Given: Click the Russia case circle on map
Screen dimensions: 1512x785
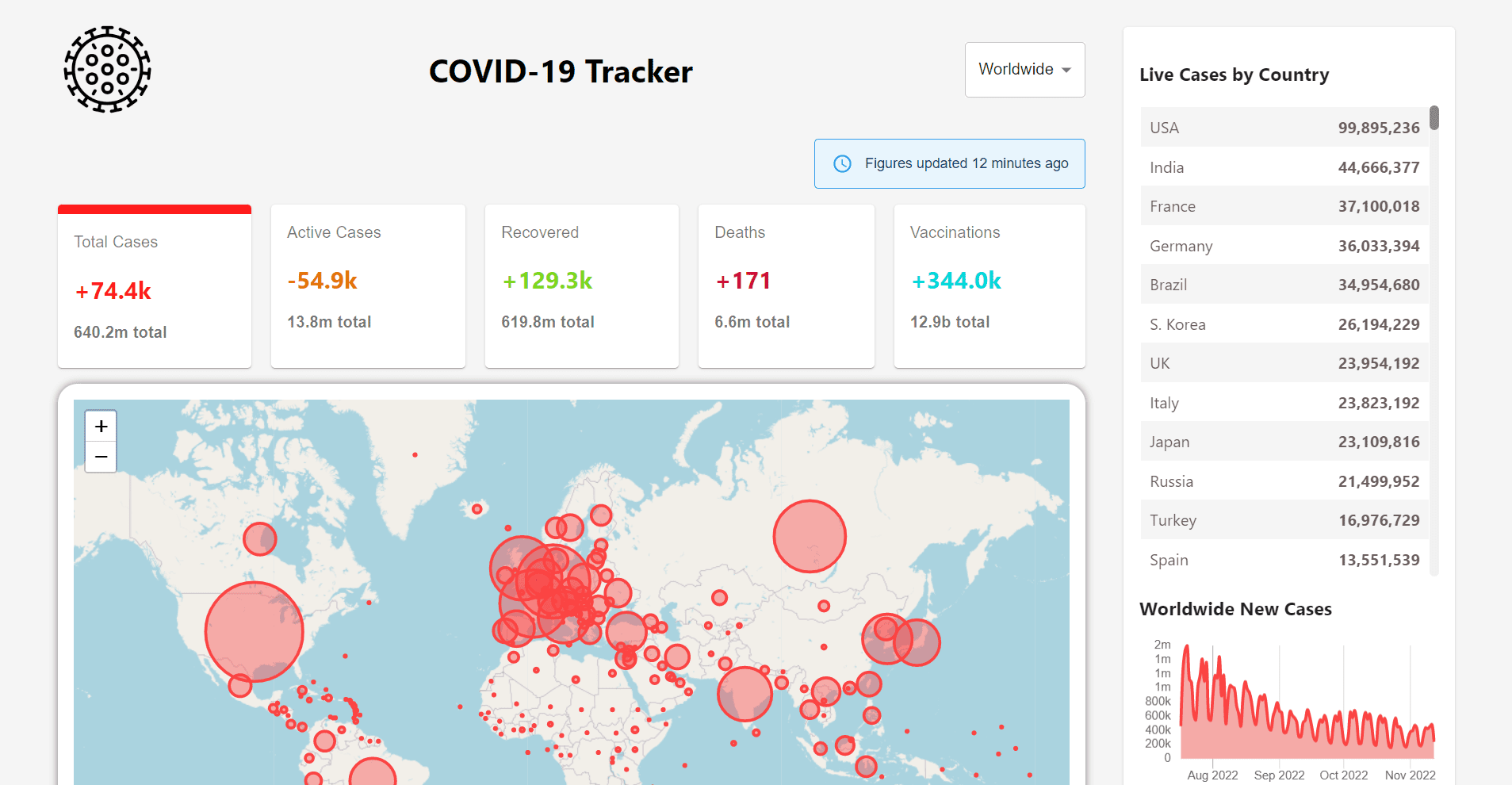Looking at the screenshot, I should pyautogui.click(x=810, y=536).
